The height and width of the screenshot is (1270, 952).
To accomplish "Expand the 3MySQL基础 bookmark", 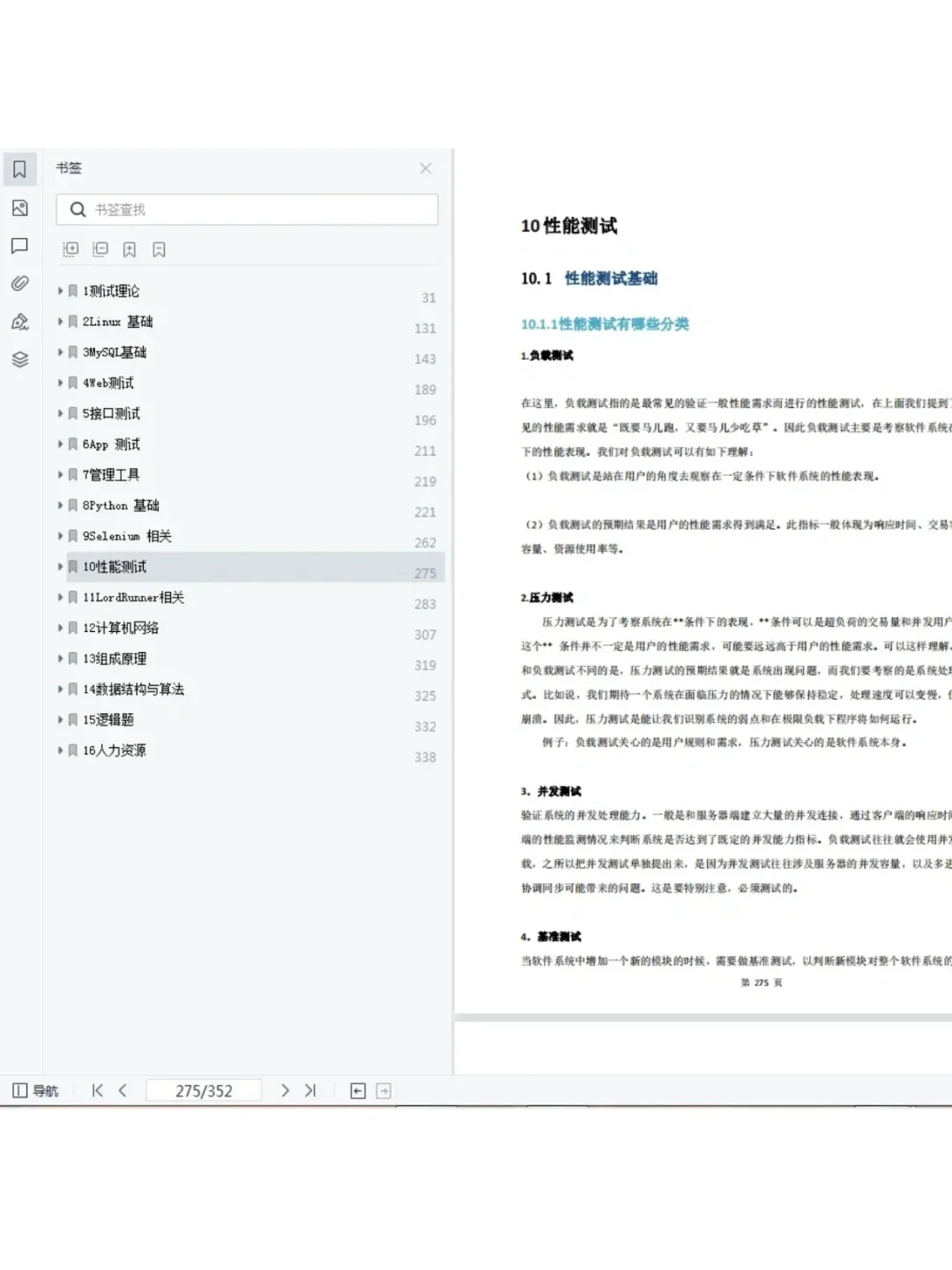I will [x=59, y=352].
